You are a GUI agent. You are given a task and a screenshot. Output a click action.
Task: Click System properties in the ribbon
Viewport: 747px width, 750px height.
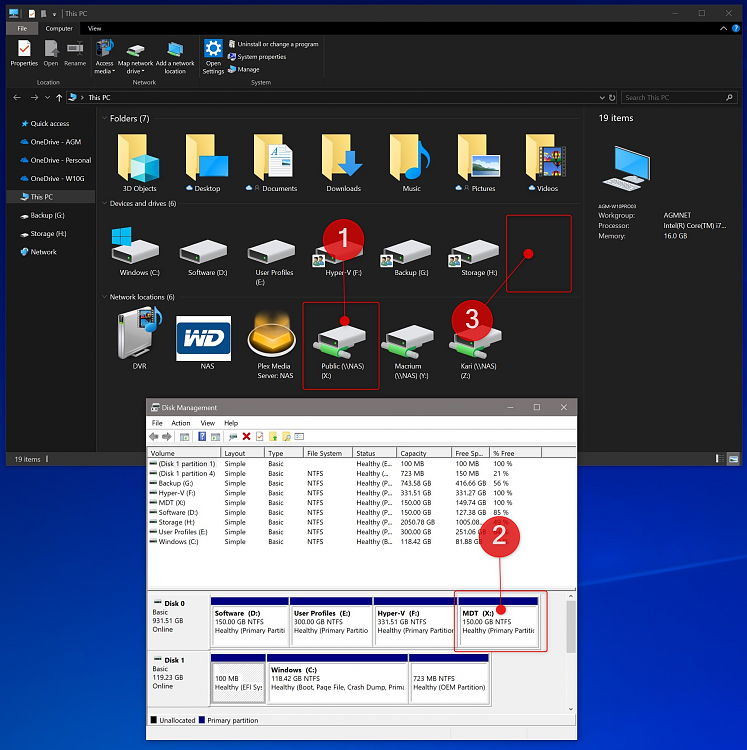257,56
